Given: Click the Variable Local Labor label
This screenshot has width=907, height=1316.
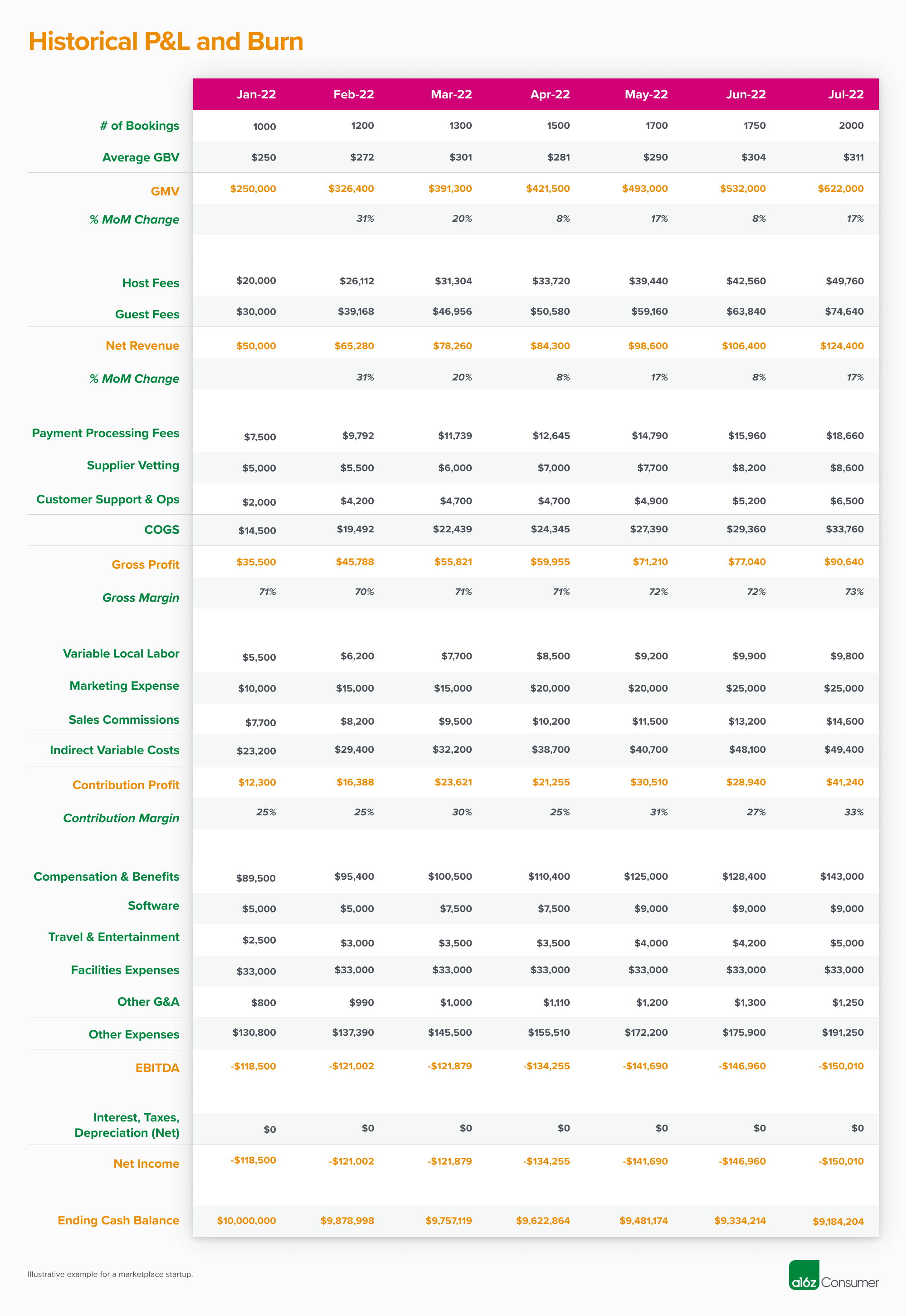Looking at the screenshot, I should pos(121,653).
